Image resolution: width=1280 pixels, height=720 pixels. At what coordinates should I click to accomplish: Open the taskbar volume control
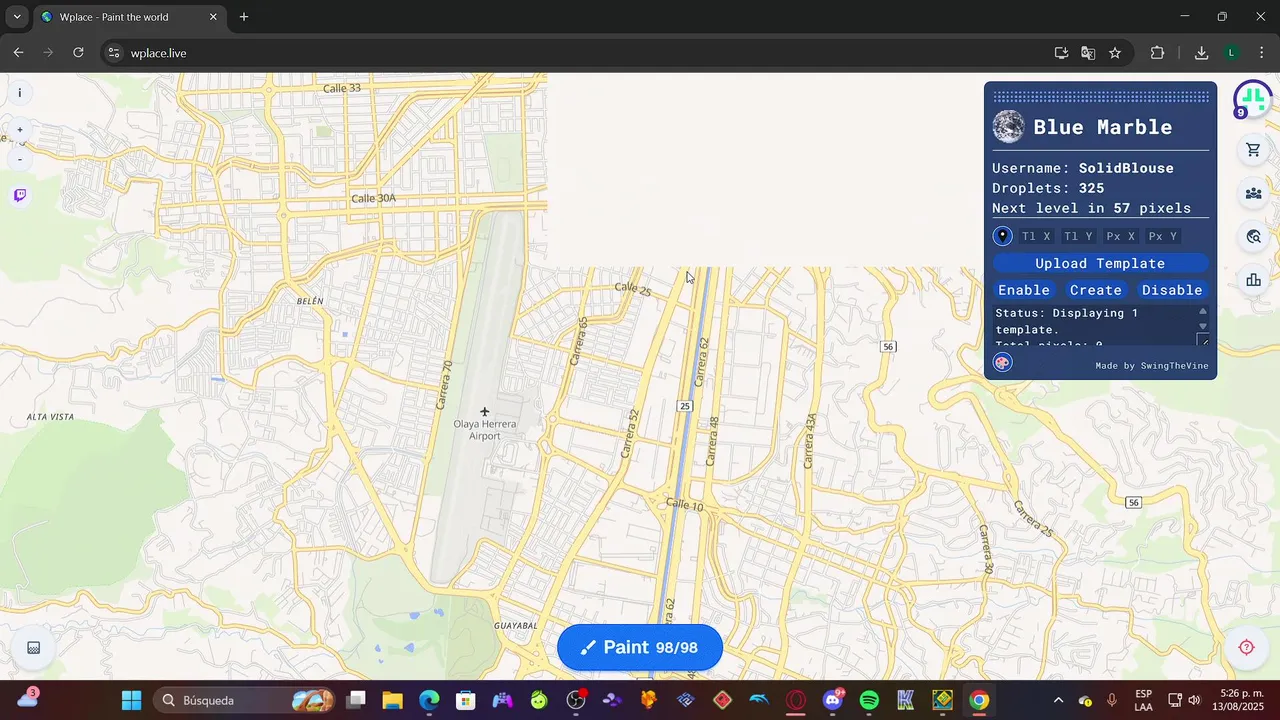point(1194,700)
